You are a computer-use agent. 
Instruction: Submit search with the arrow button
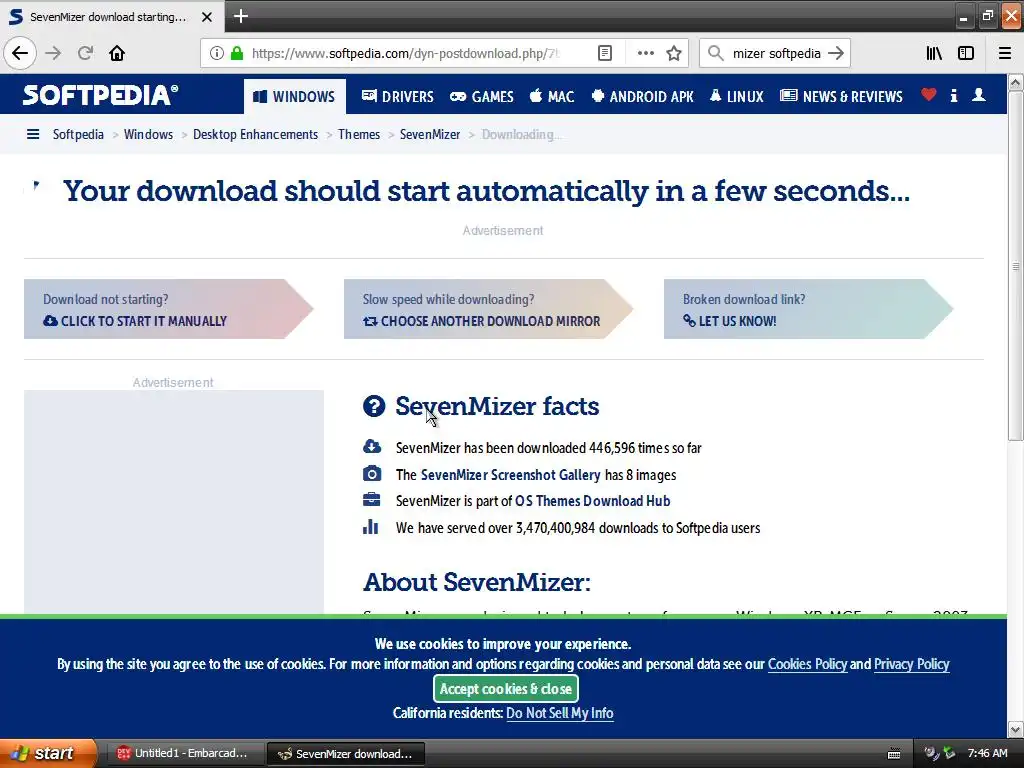(836, 54)
